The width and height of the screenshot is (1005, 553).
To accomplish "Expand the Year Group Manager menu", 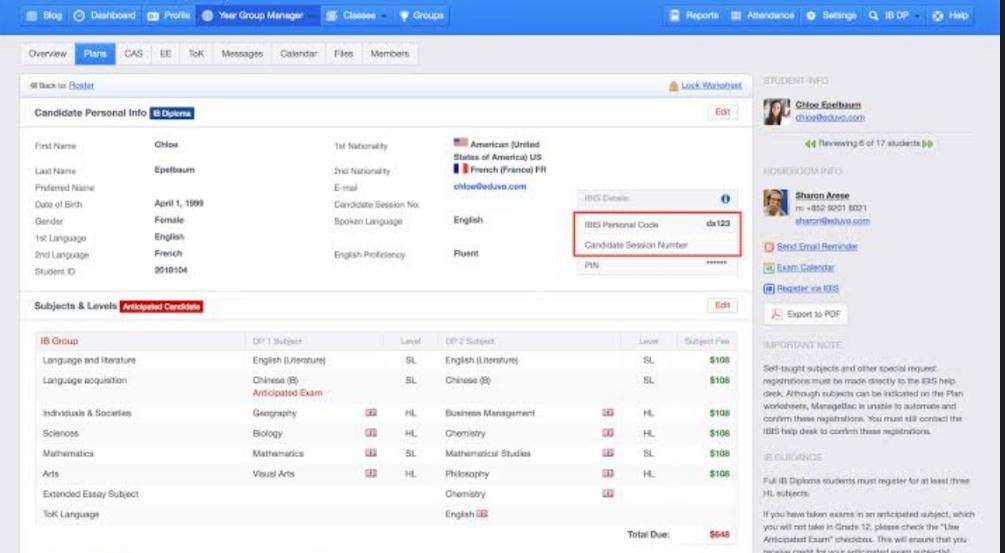I will [x=262, y=15].
